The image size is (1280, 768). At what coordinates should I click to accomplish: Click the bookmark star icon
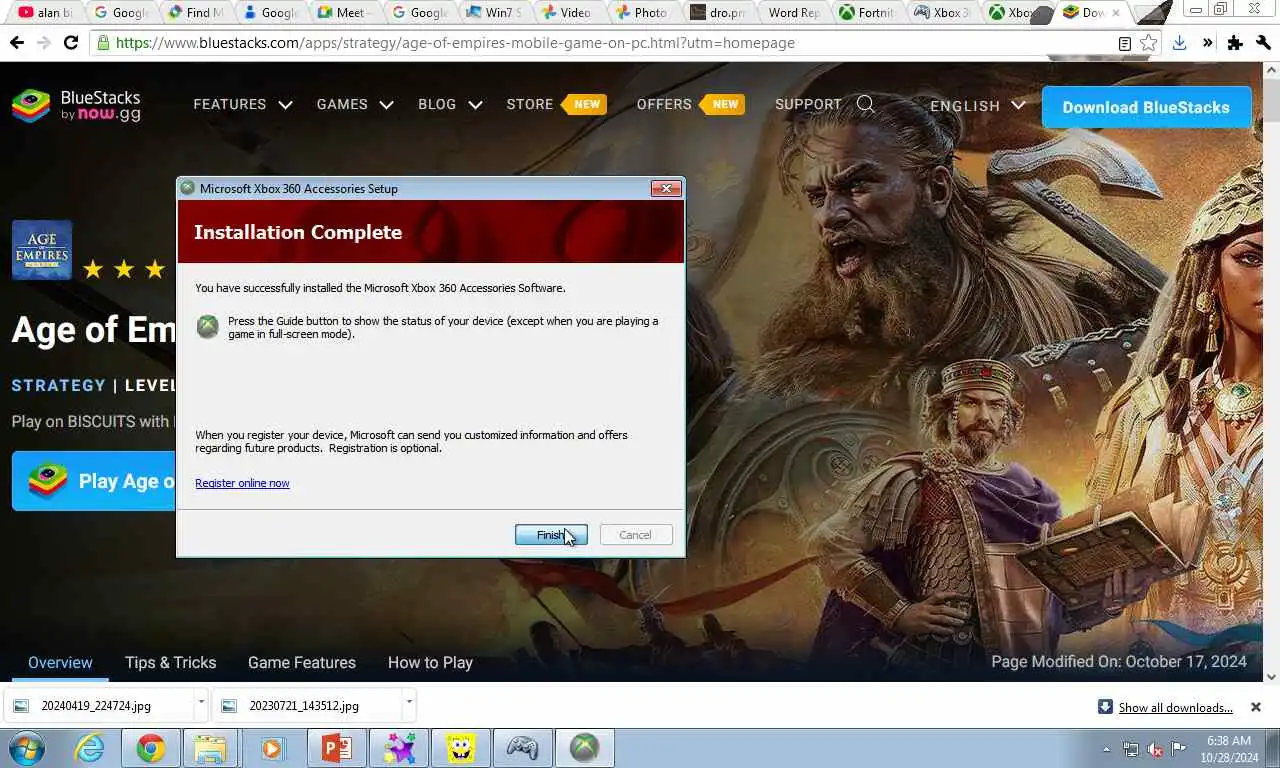pyautogui.click(x=1148, y=43)
